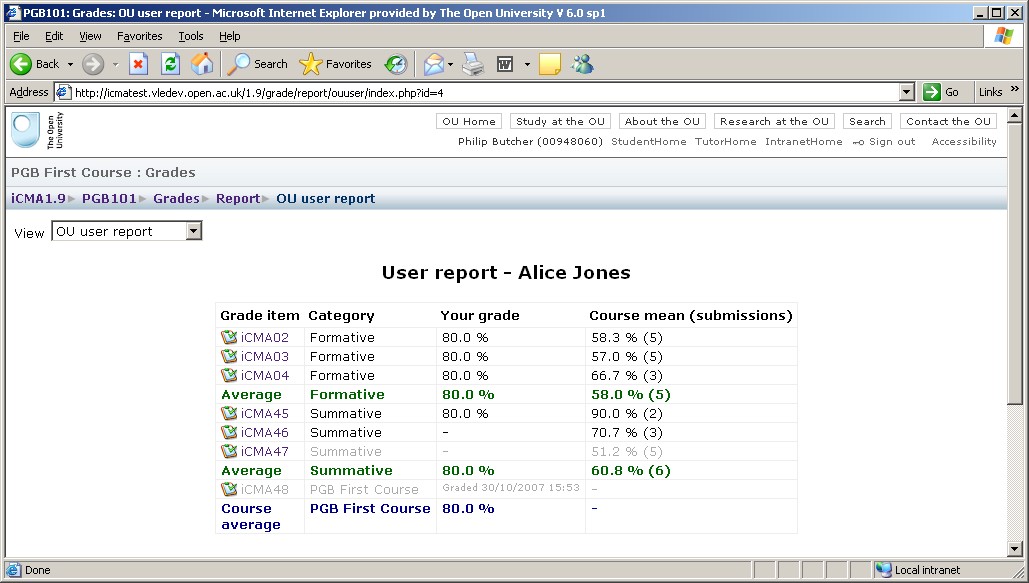Open browsing History clock icon
The image size is (1029, 583).
point(396,64)
